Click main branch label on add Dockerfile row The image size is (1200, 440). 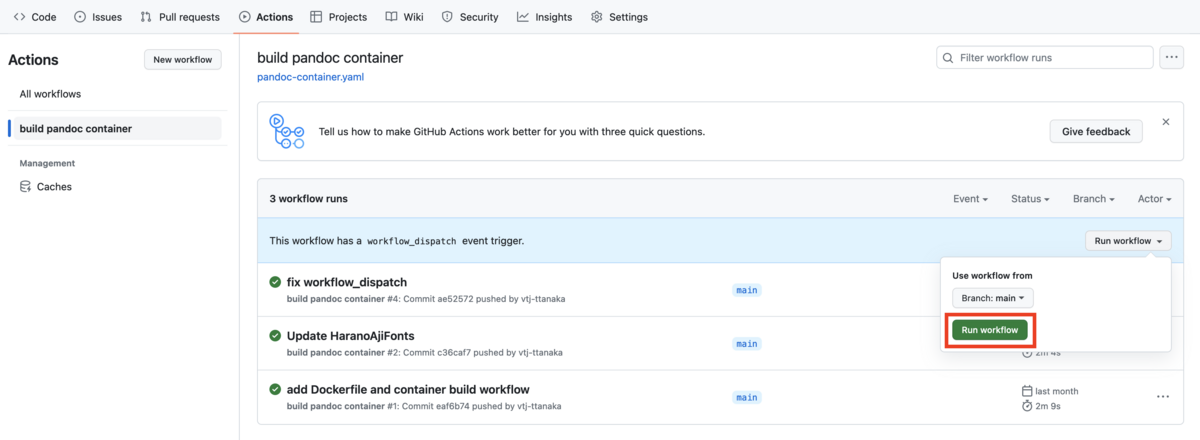pyautogui.click(x=747, y=397)
